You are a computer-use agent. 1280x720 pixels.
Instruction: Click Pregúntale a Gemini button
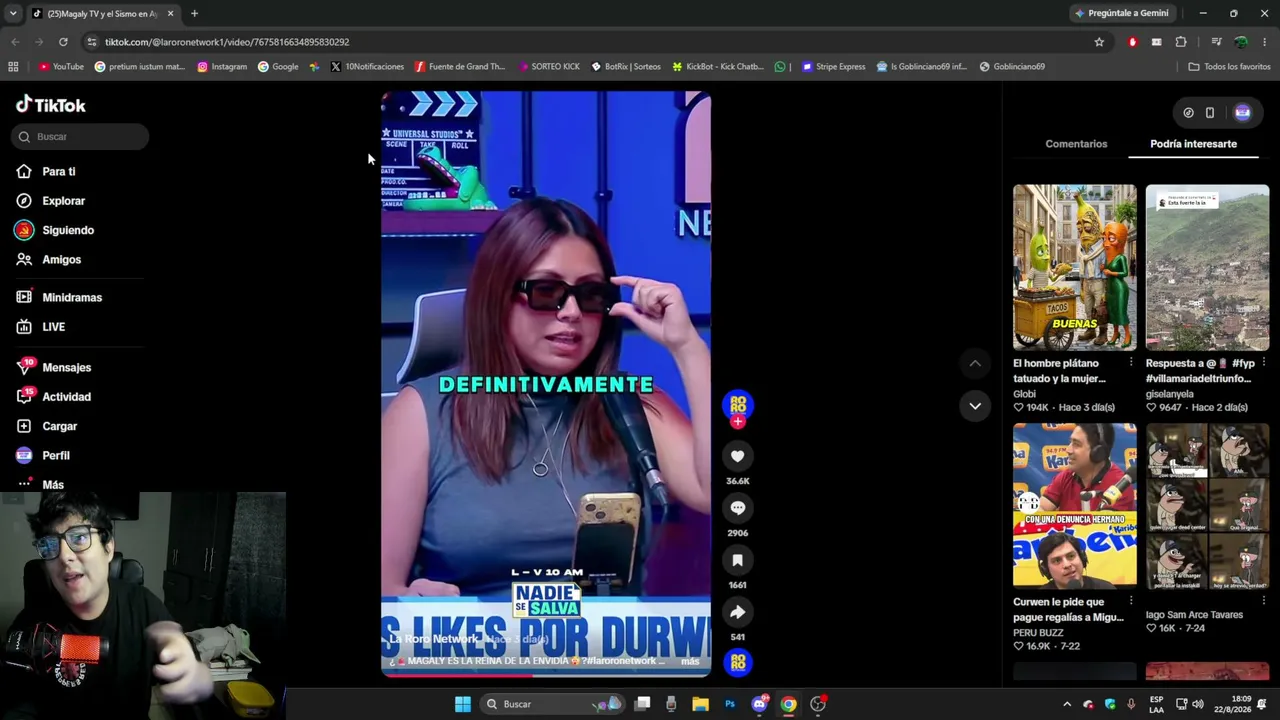pos(1120,13)
